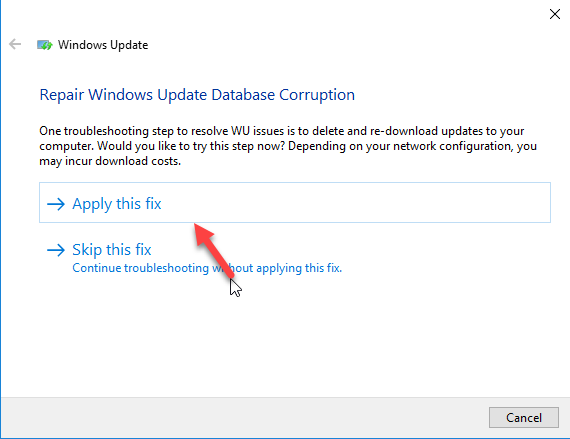Click the arrow icon beside Apply this fix

coord(56,204)
